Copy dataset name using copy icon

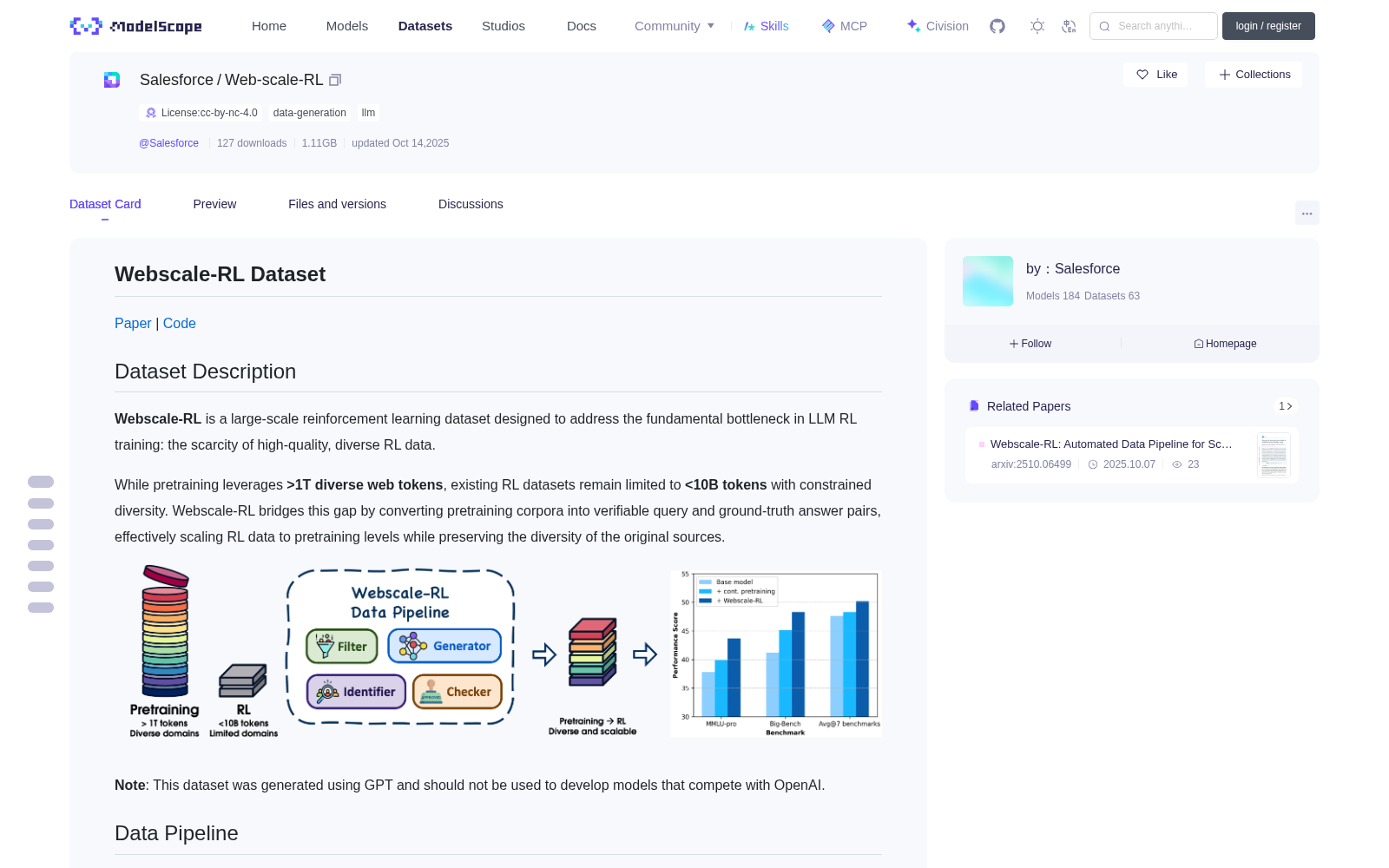pyautogui.click(x=335, y=80)
